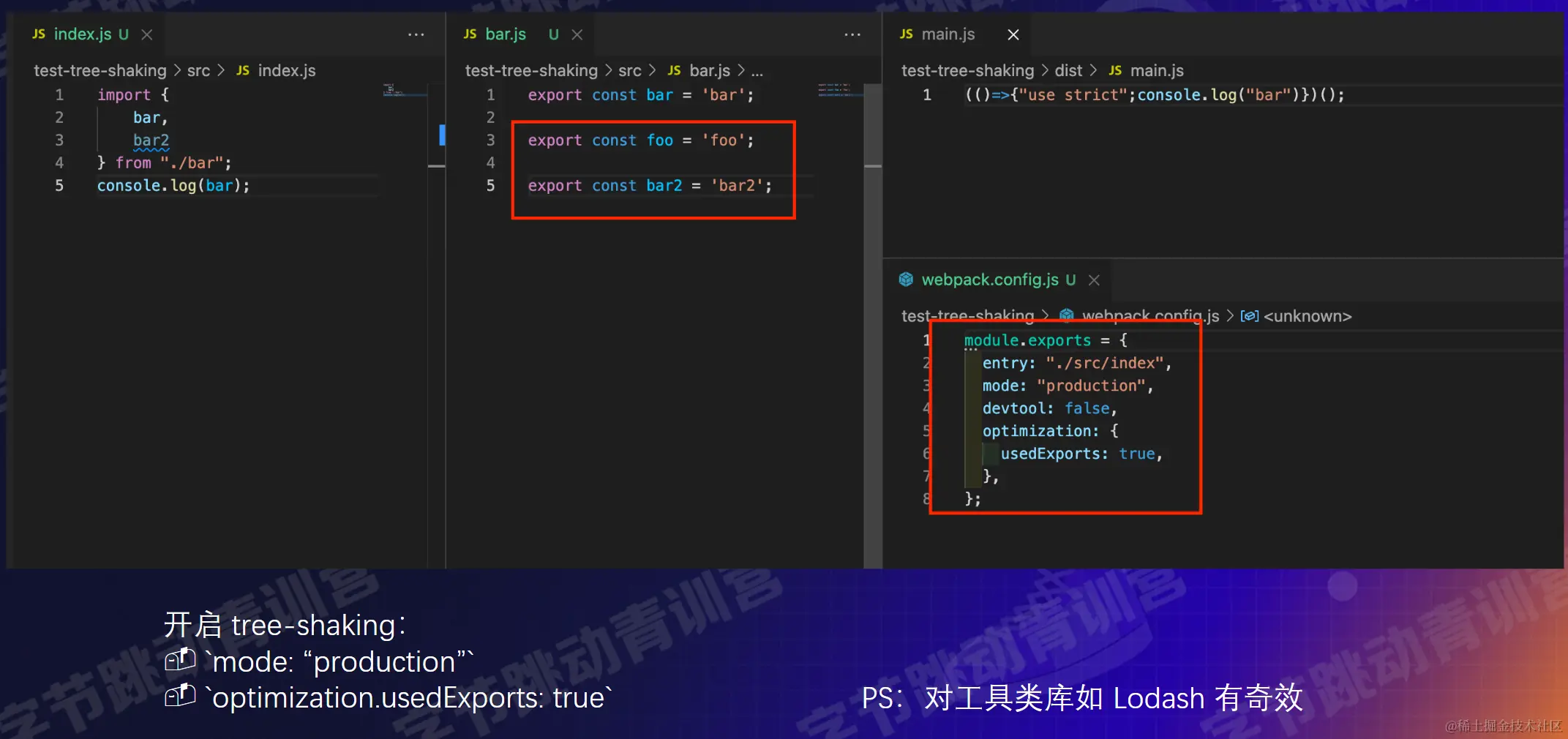Open src breadcrumb in bar.js editor
The width and height of the screenshot is (1568, 739).
(x=630, y=71)
